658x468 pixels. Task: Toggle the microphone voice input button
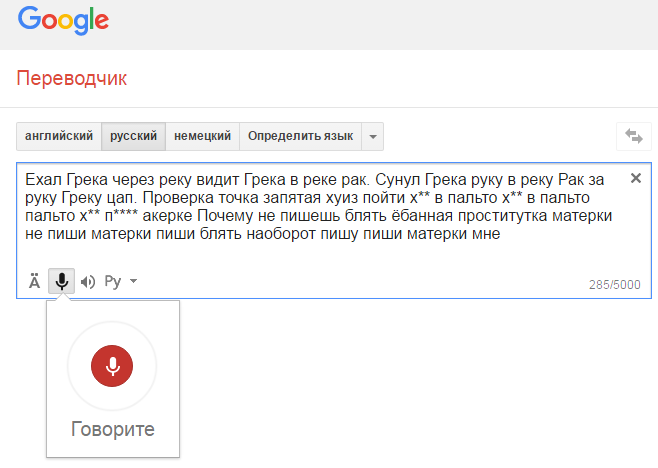point(62,281)
